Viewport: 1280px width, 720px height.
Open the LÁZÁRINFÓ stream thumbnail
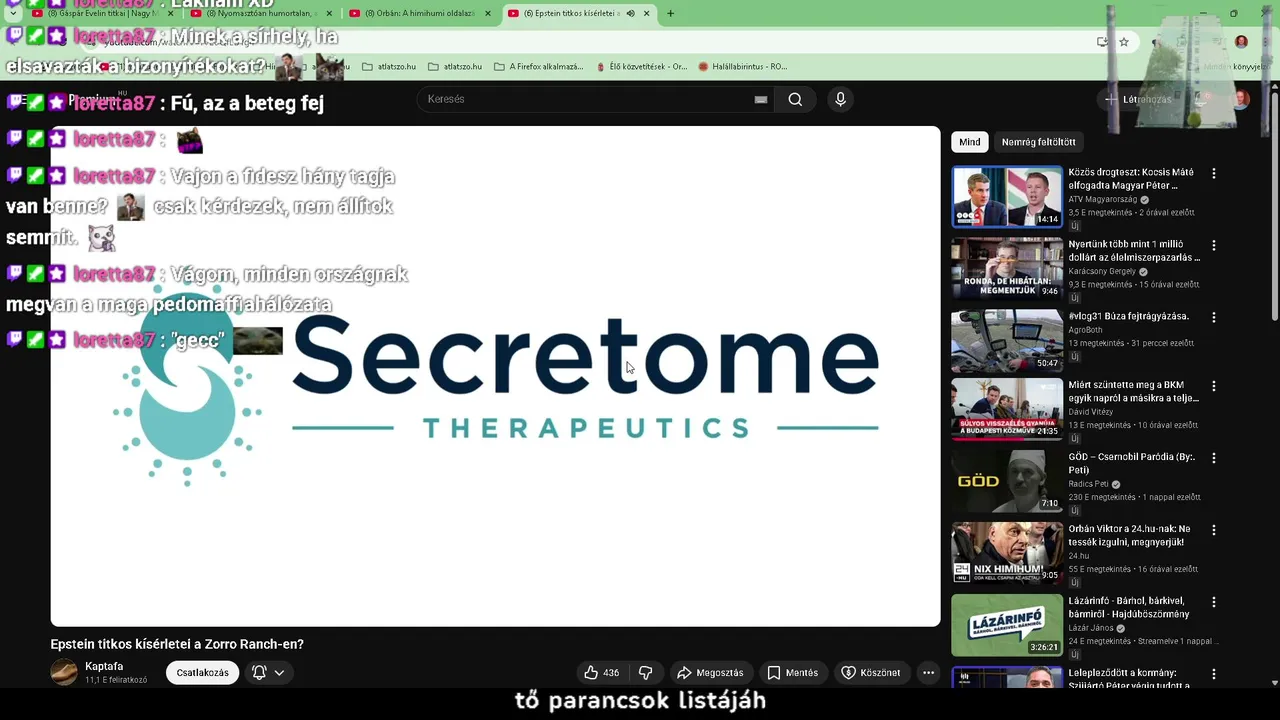click(x=1007, y=625)
